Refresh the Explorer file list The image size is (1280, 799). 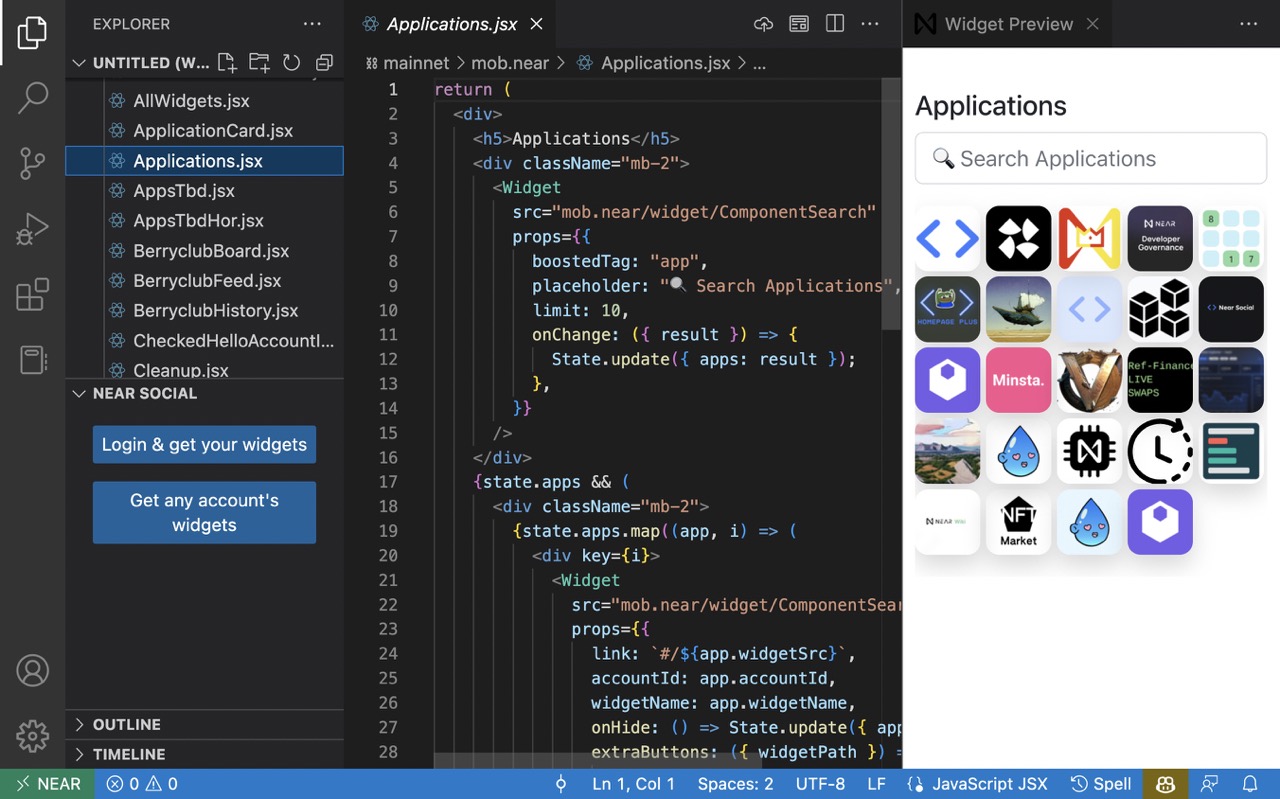(291, 62)
